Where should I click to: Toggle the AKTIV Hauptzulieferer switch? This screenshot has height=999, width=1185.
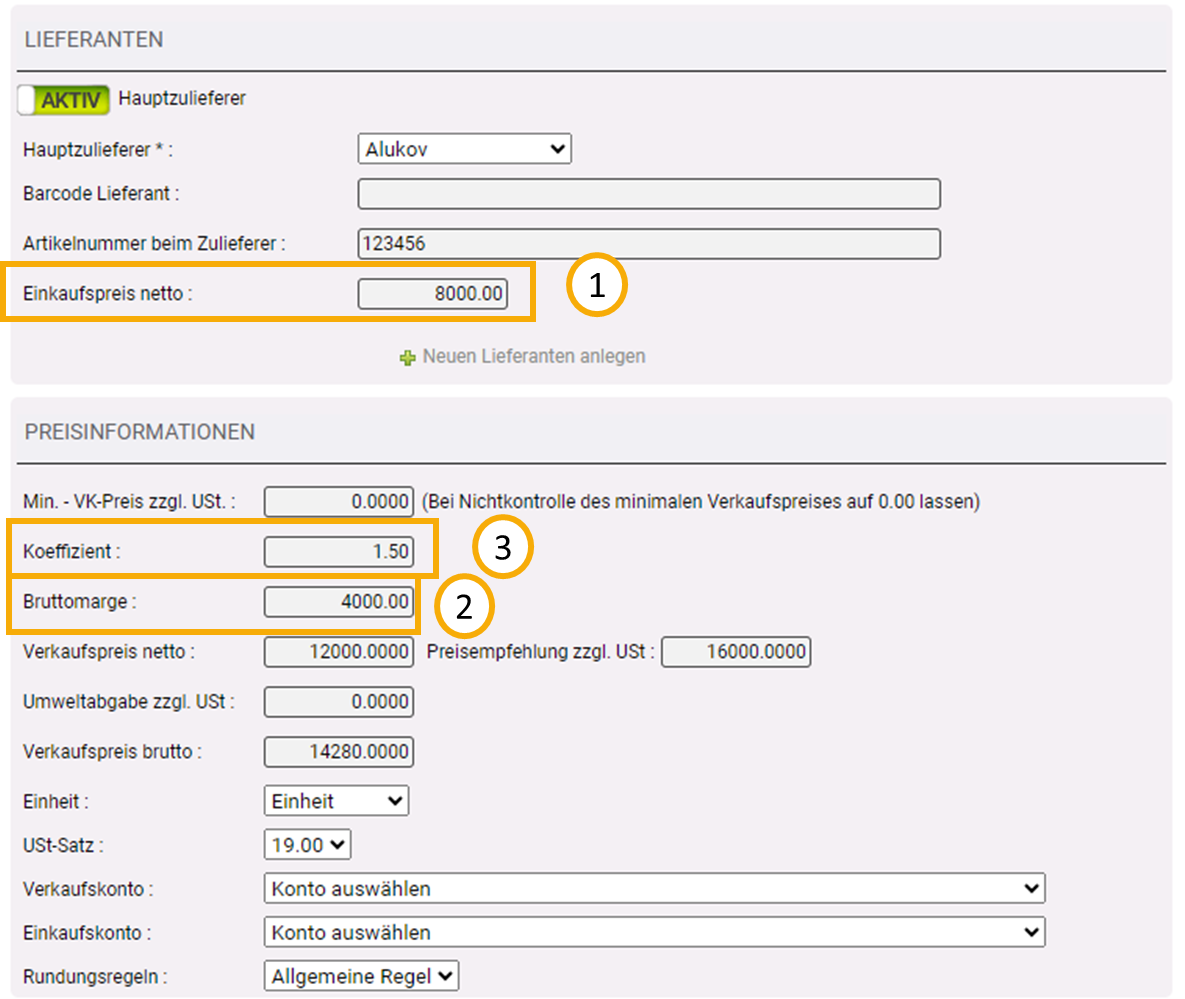coord(63,99)
